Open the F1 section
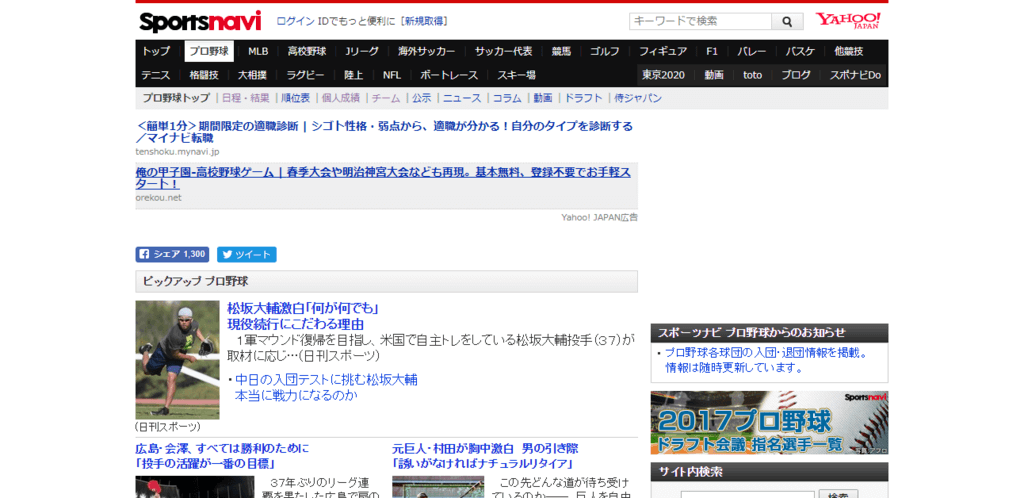 [712, 52]
